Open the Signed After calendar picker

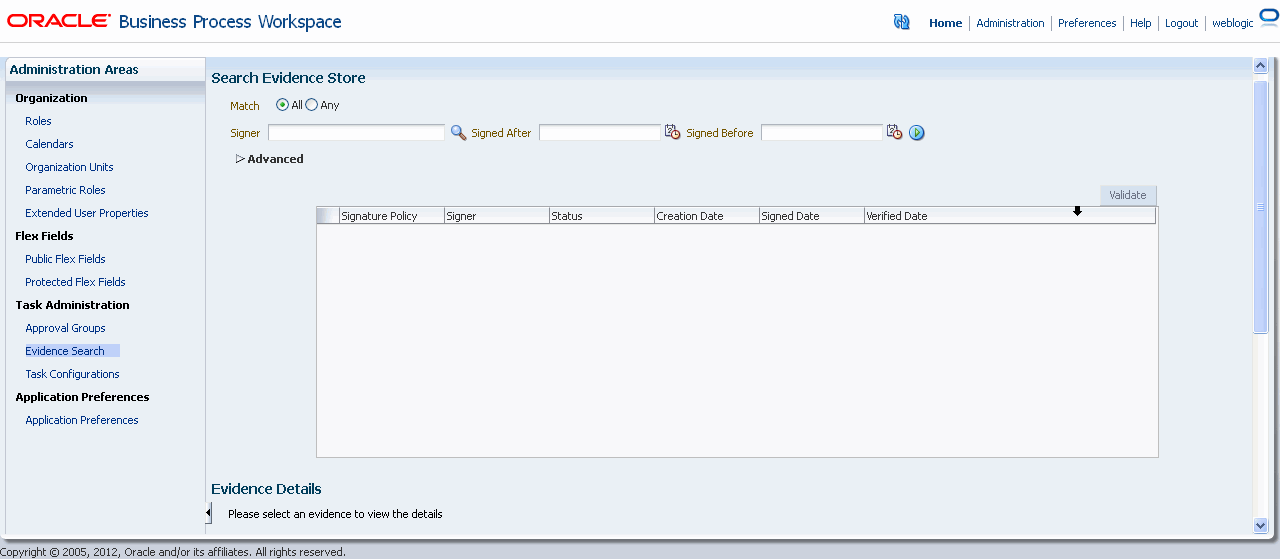pos(673,132)
